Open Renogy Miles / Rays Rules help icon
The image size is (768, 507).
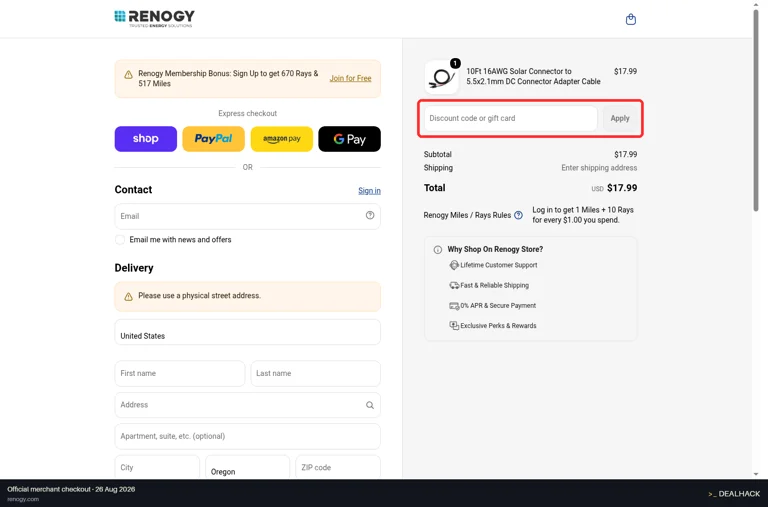click(518, 215)
